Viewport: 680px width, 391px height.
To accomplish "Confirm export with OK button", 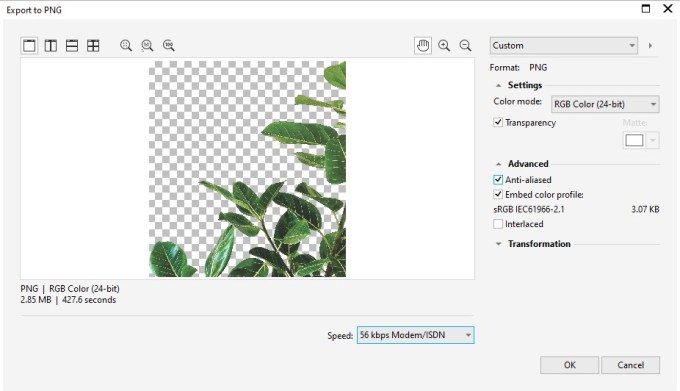I will click(569, 365).
